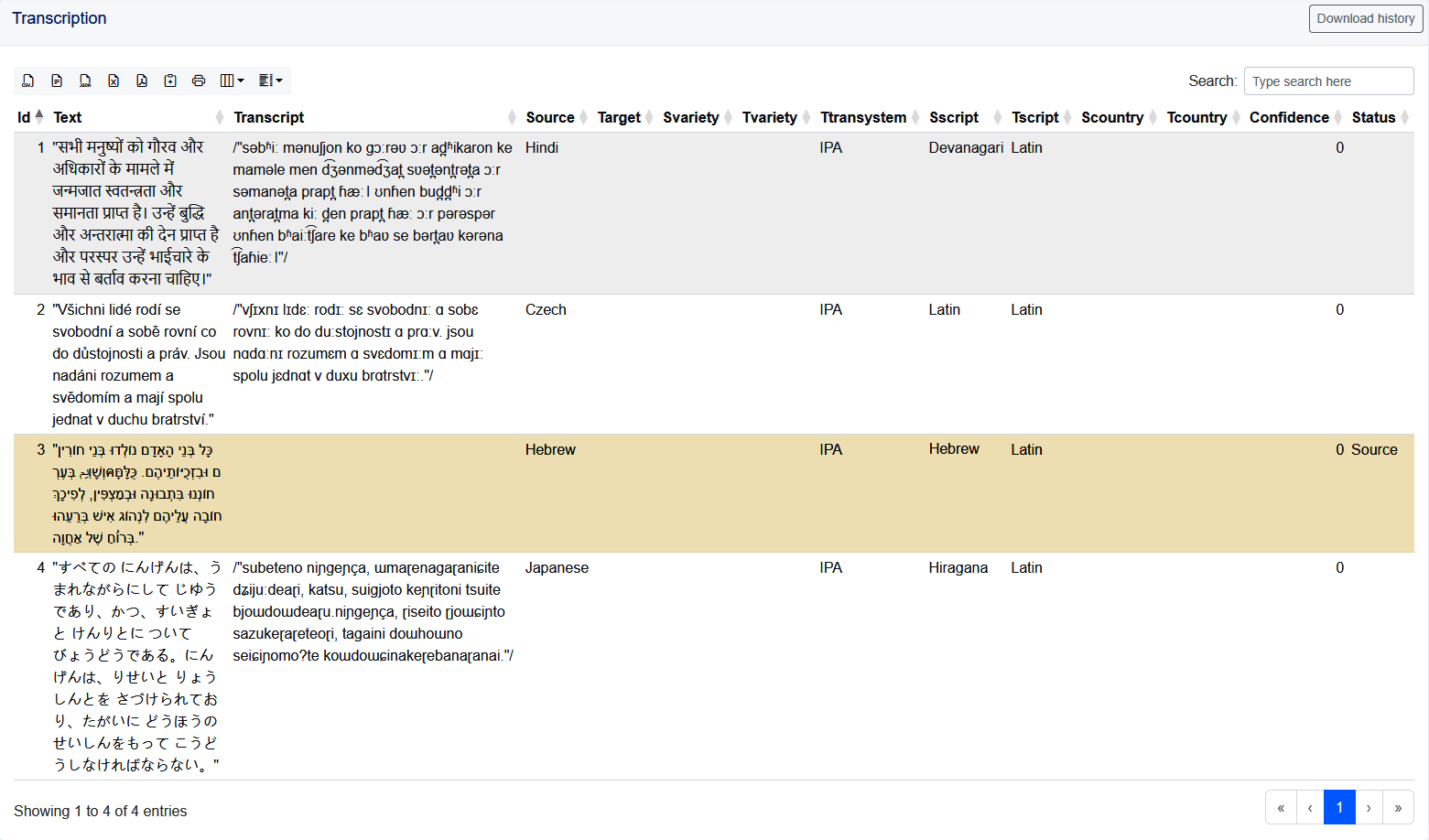Export the table as Excel spreadsheet
Image resolution: width=1429 pixels, height=840 pixels.
114,81
